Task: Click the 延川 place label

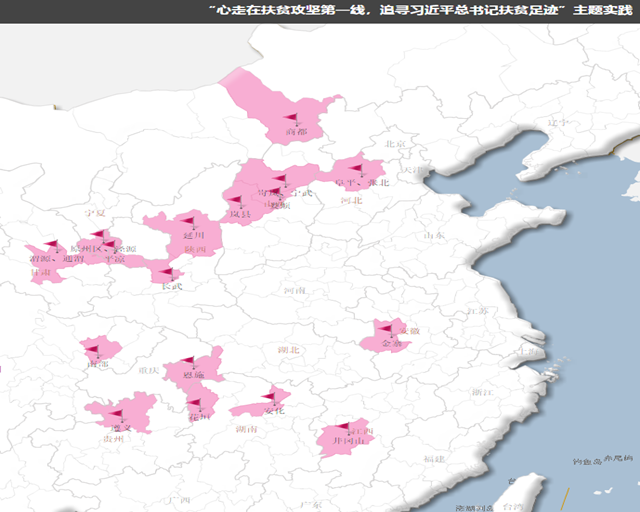Action: [x=193, y=236]
